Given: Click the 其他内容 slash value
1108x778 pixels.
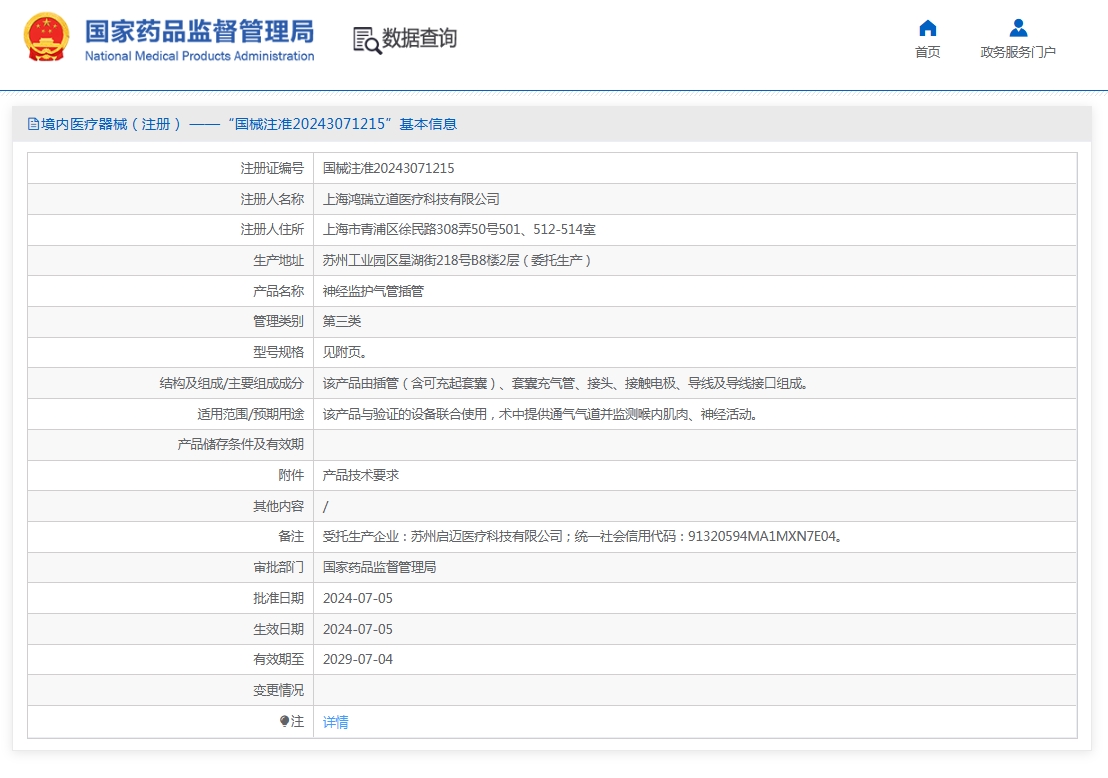Looking at the screenshot, I should pyautogui.click(x=326, y=507).
